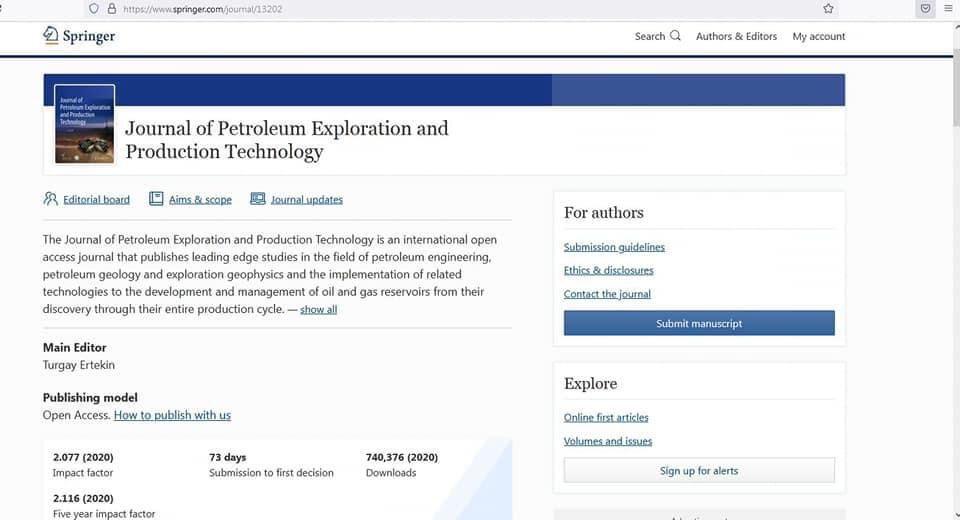The height and width of the screenshot is (520, 960).
Task: Open My account menu
Action: coord(819,36)
